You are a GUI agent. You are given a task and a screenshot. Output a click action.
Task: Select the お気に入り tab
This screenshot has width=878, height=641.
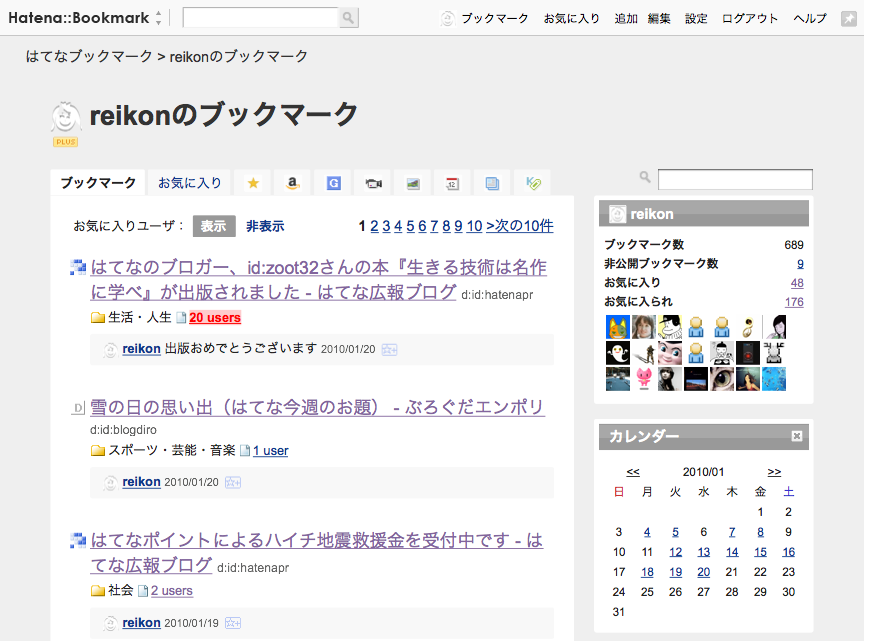tap(190, 183)
